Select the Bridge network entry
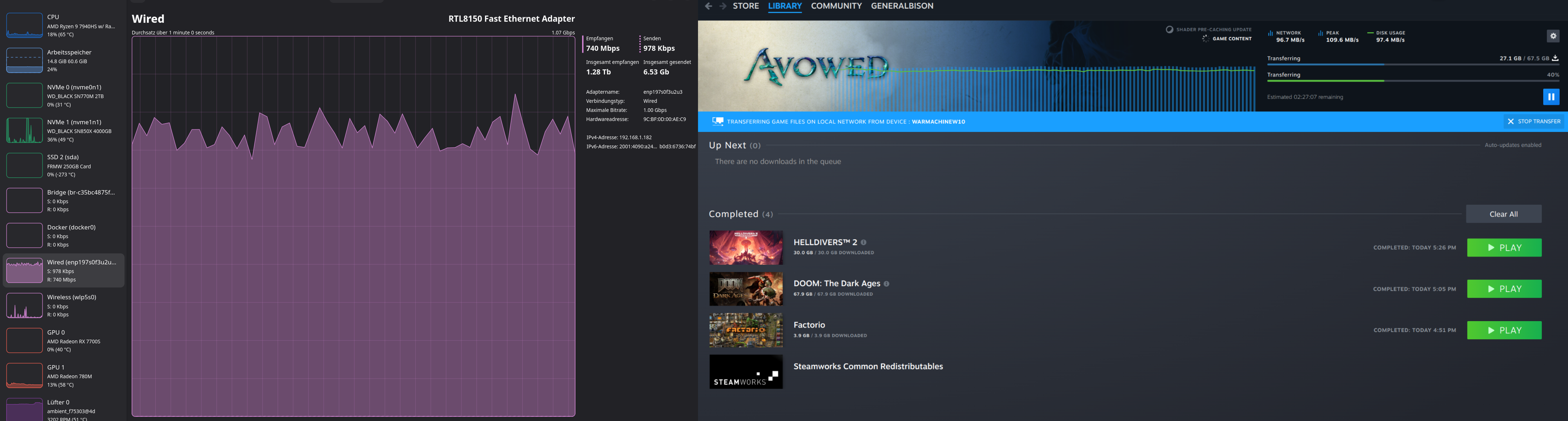This screenshot has width=1568, height=421. (64, 200)
